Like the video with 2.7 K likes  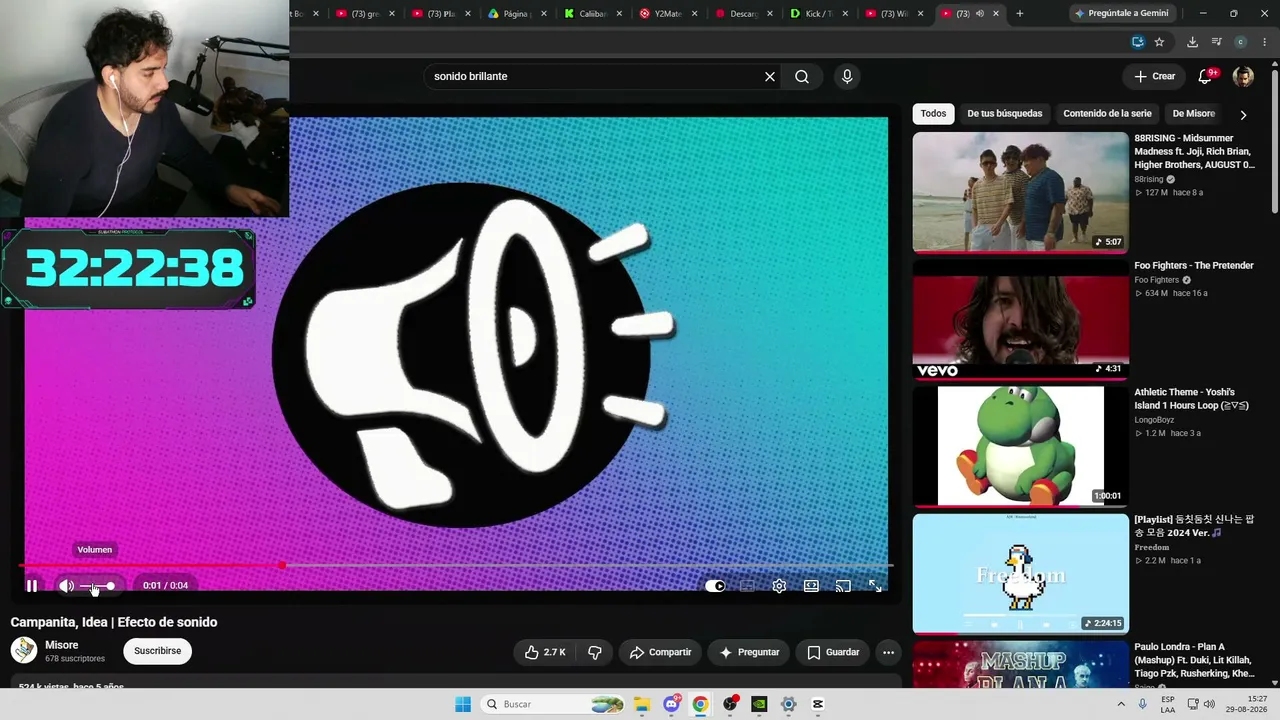coord(545,652)
